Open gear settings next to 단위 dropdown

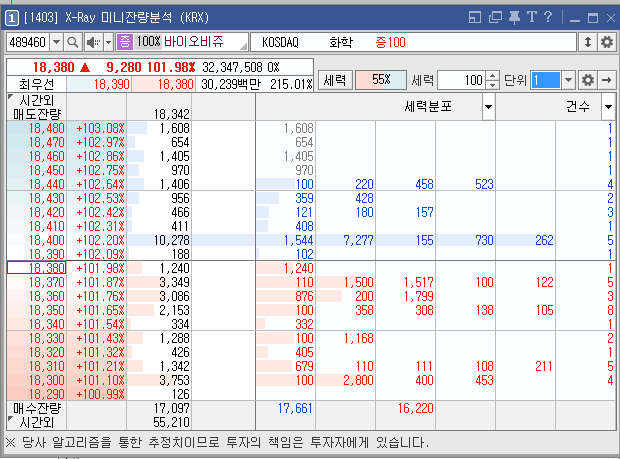(x=588, y=80)
